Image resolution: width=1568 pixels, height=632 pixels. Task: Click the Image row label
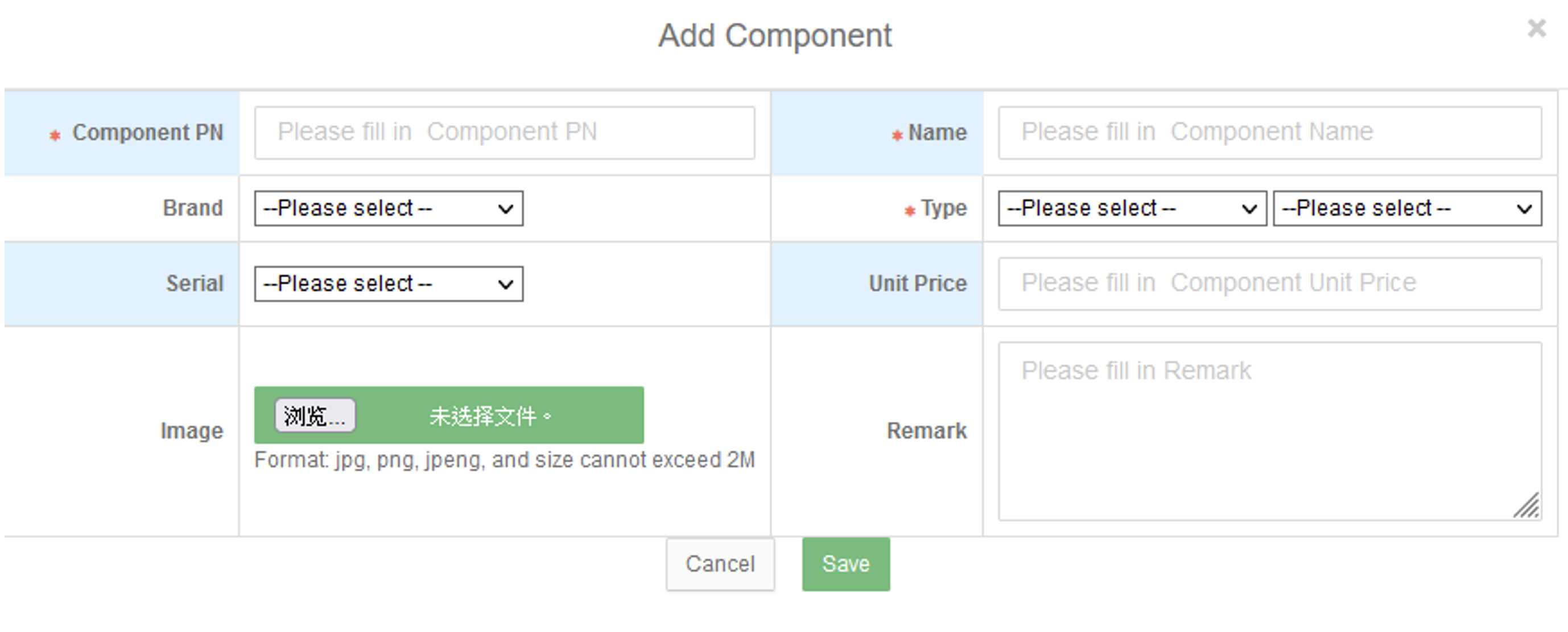(x=192, y=431)
